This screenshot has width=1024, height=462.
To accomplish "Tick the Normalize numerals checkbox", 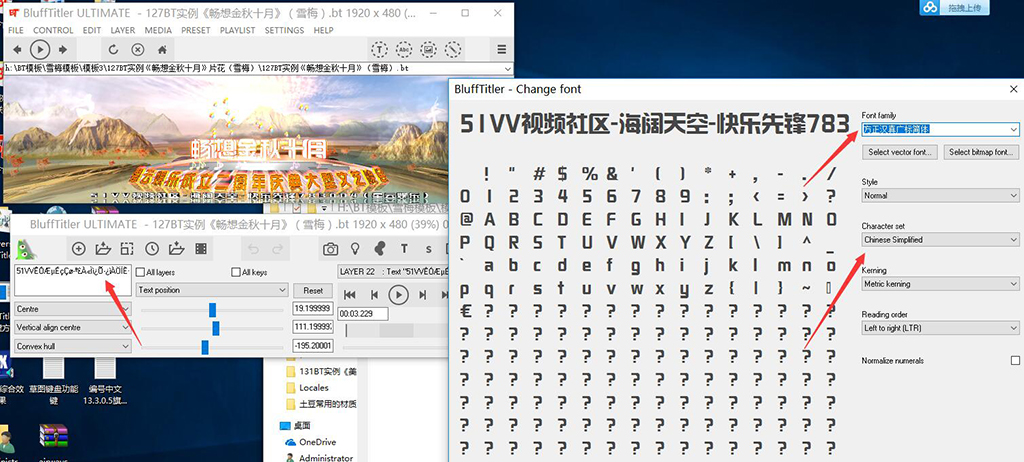I will 1015,361.
